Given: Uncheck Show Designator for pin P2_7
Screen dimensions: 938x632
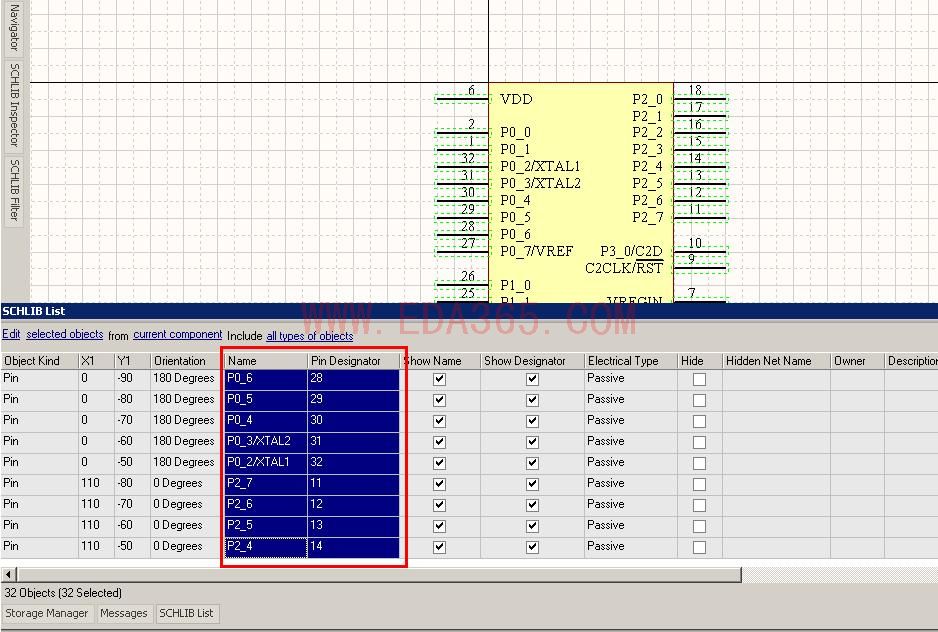Looking at the screenshot, I should pyautogui.click(x=532, y=484).
